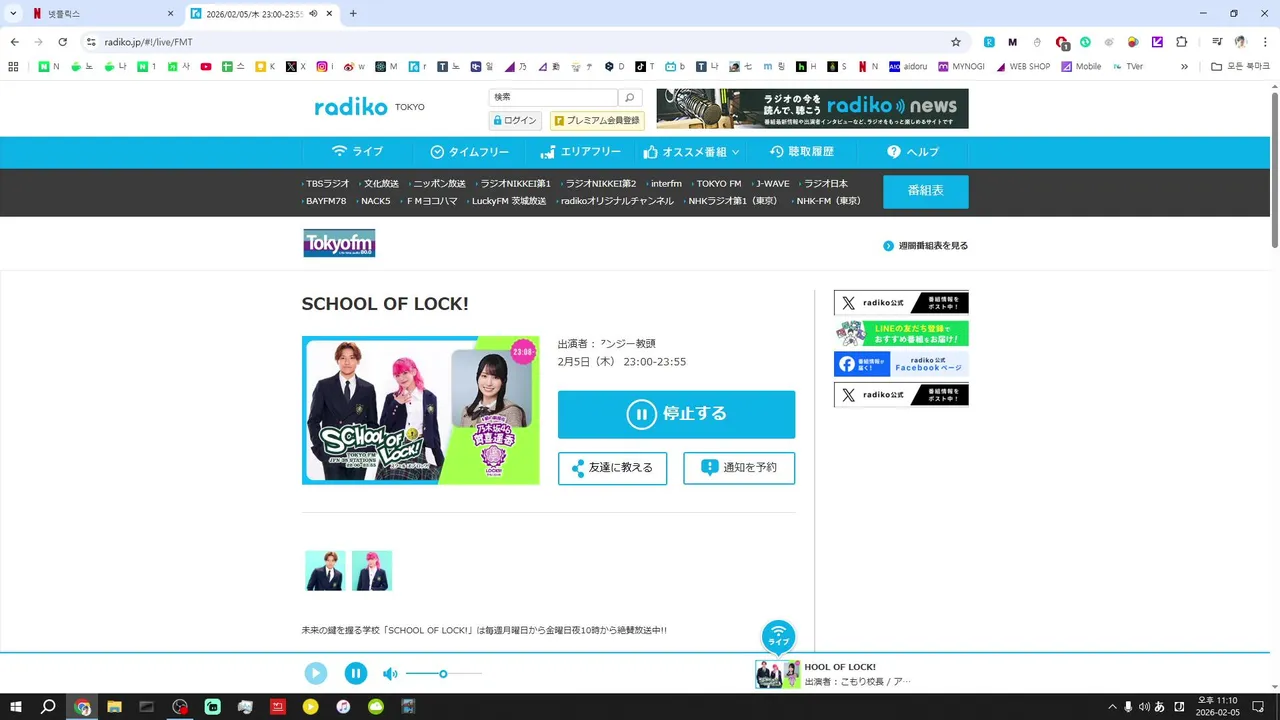Pause playback with the blue pause button
Viewport: 1280px width, 720px height.
tap(356, 674)
